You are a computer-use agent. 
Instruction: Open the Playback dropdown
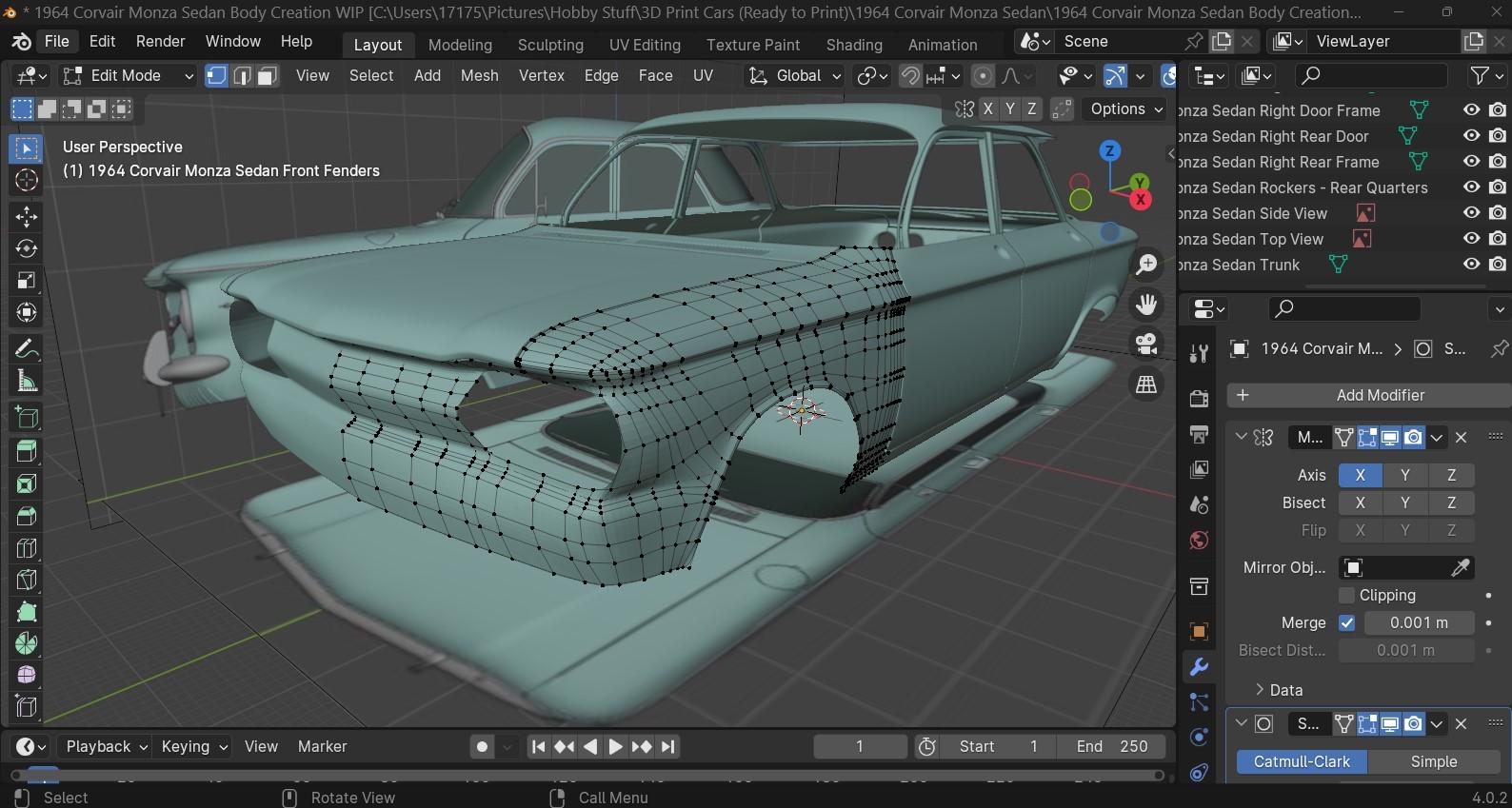coord(105,747)
